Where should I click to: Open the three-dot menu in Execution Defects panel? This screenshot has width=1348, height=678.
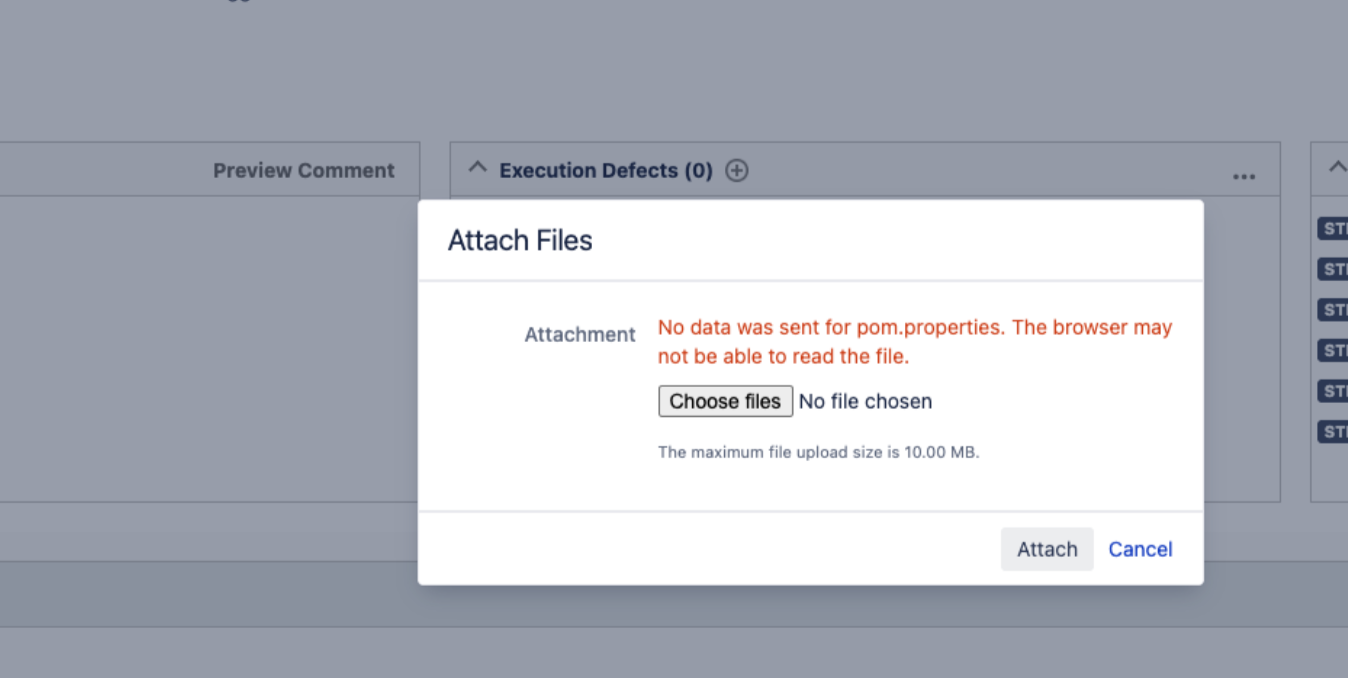(1243, 176)
